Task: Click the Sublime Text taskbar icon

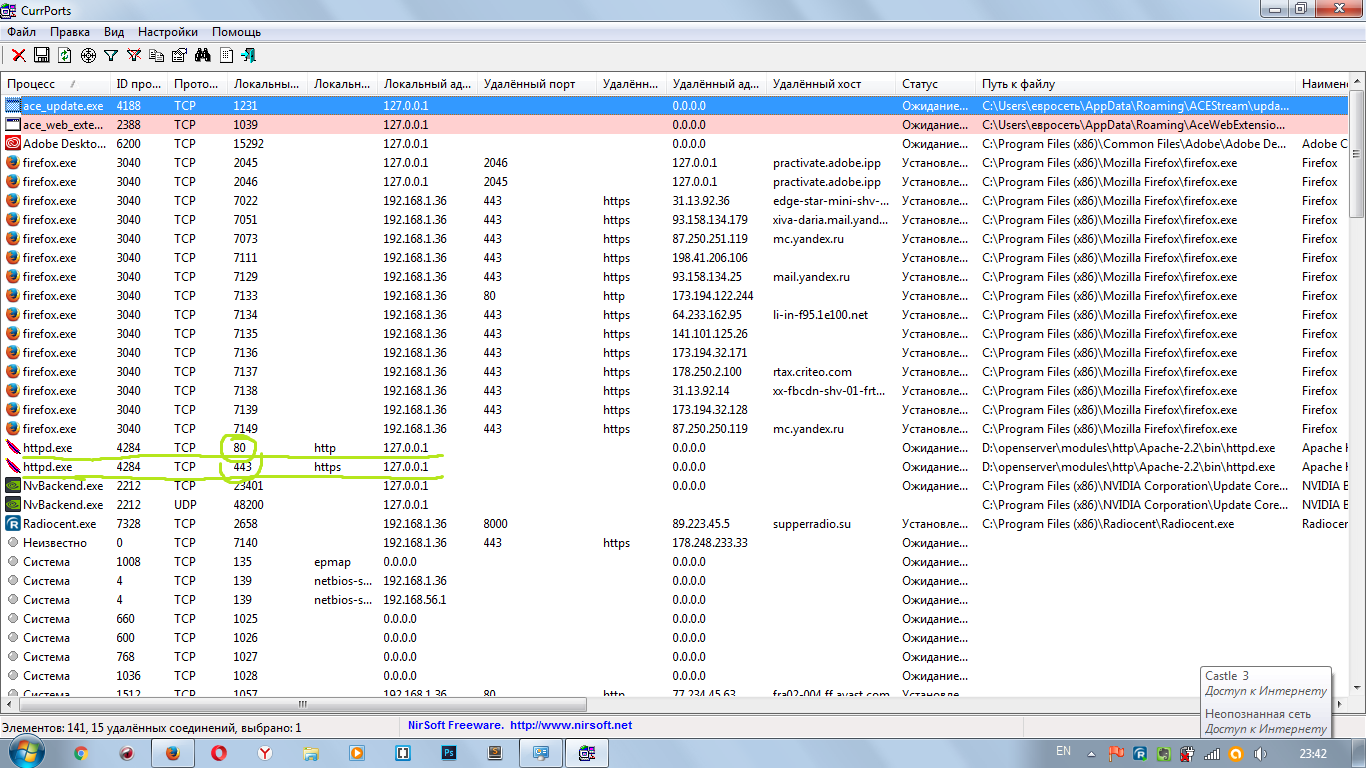Action: (495, 753)
